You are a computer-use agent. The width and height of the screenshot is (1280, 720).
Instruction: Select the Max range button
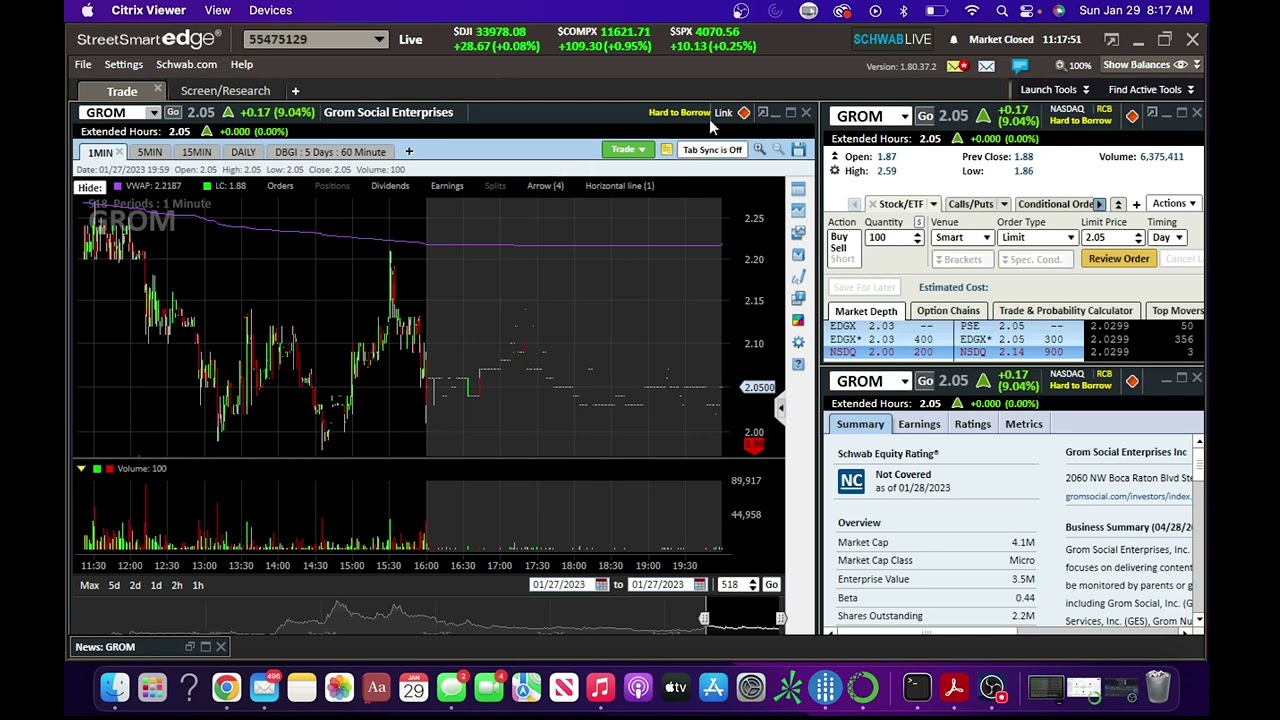point(89,585)
